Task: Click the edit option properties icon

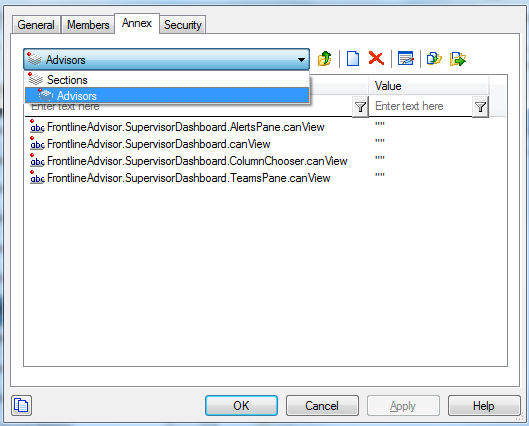Action: pos(406,59)
